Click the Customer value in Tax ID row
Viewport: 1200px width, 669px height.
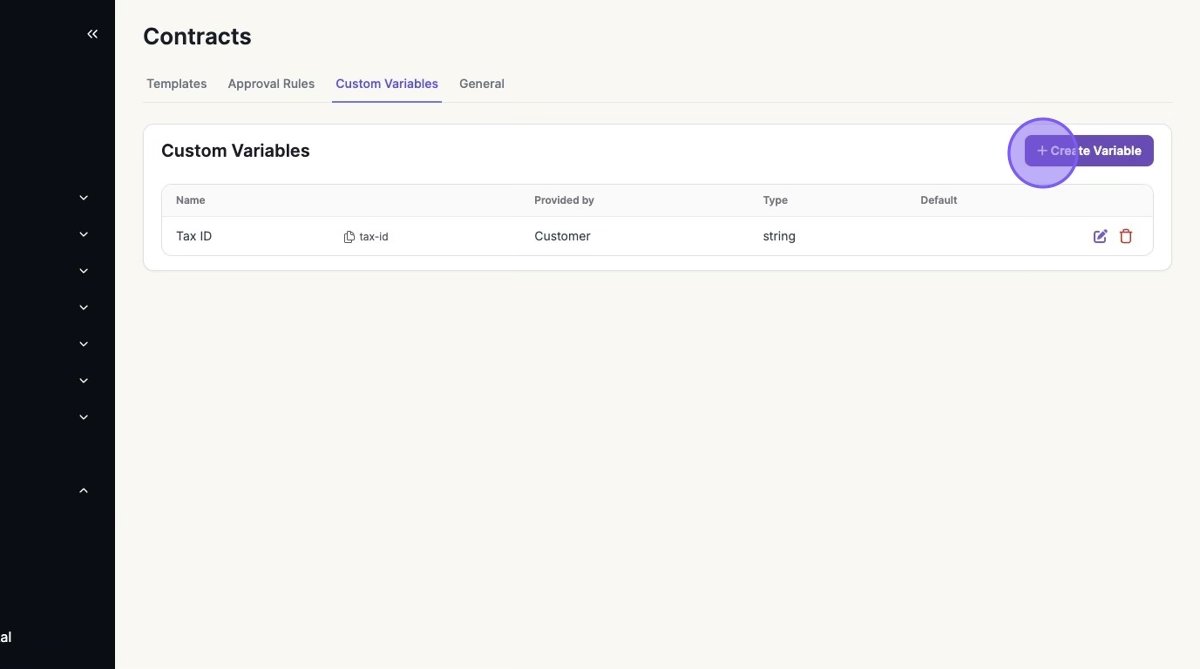point(562,237)
